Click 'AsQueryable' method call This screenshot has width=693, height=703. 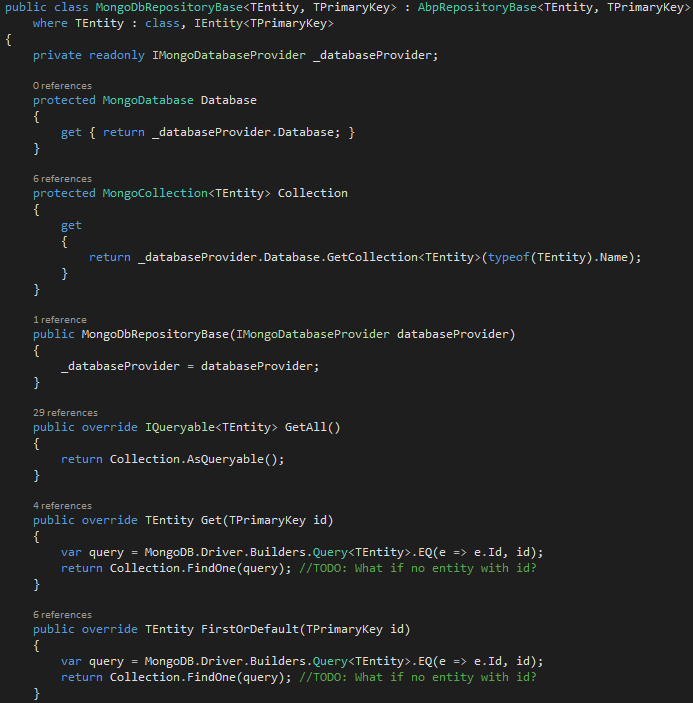225,459
